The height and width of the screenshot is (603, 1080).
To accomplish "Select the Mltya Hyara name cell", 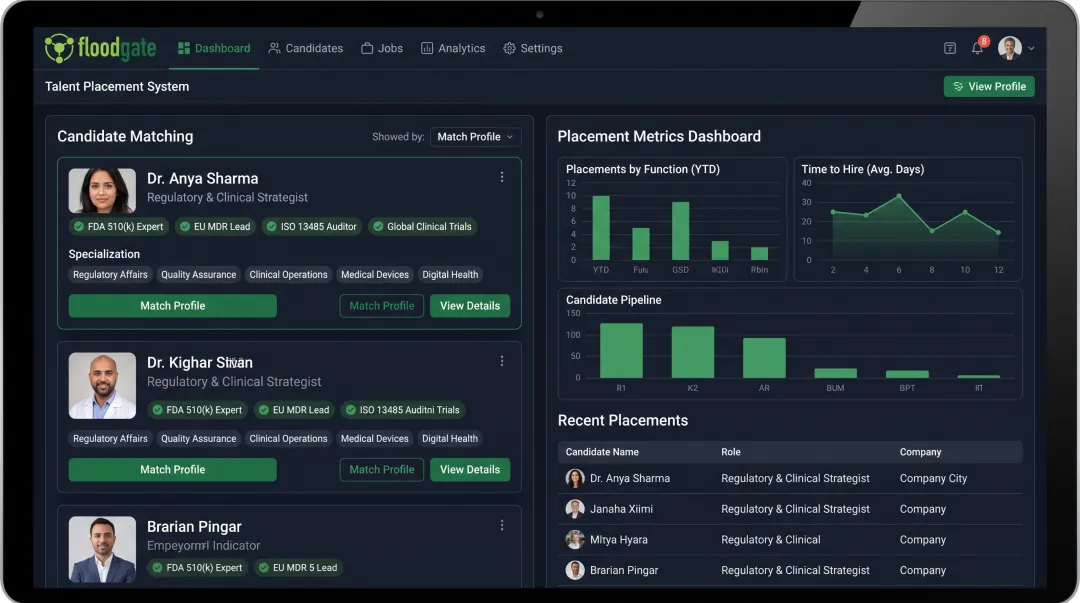I will pos(619,540).
